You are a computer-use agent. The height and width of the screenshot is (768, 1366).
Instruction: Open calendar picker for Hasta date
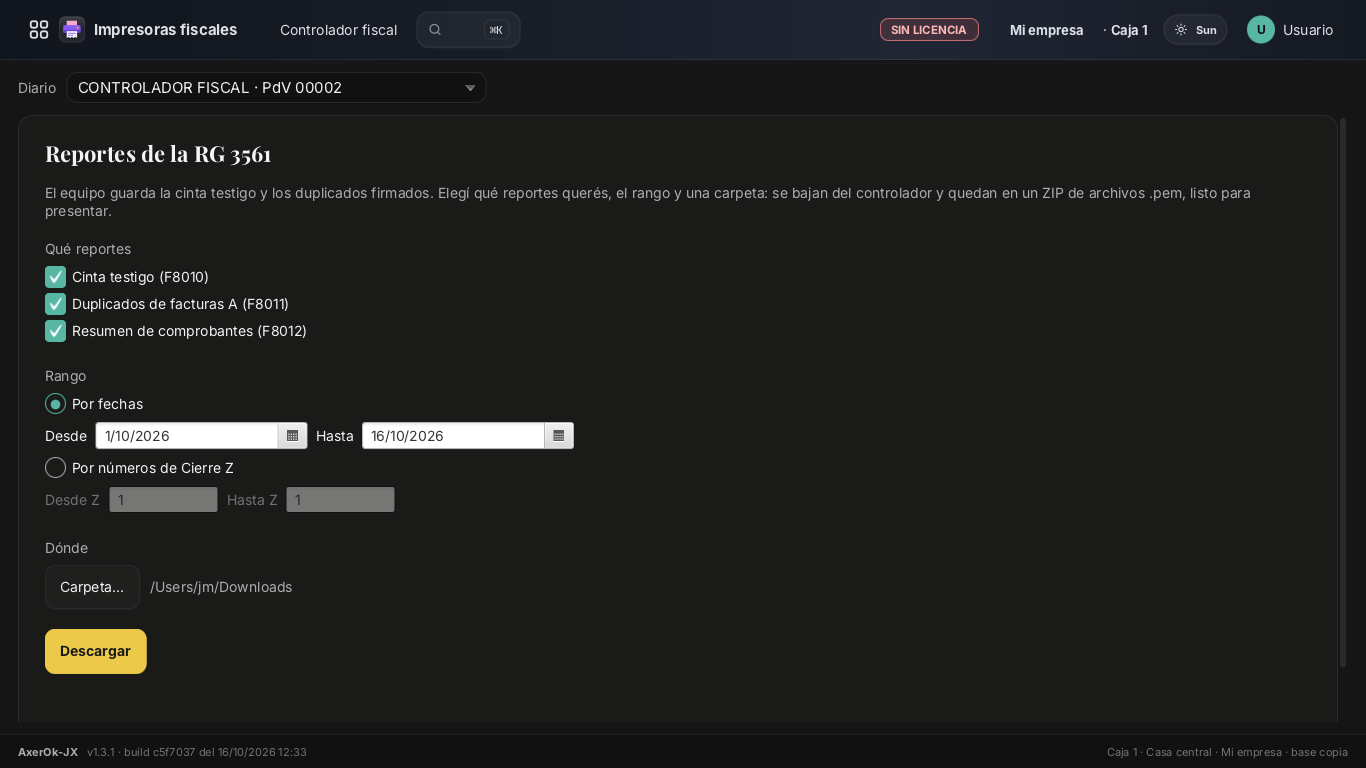(x=559, y=436)
